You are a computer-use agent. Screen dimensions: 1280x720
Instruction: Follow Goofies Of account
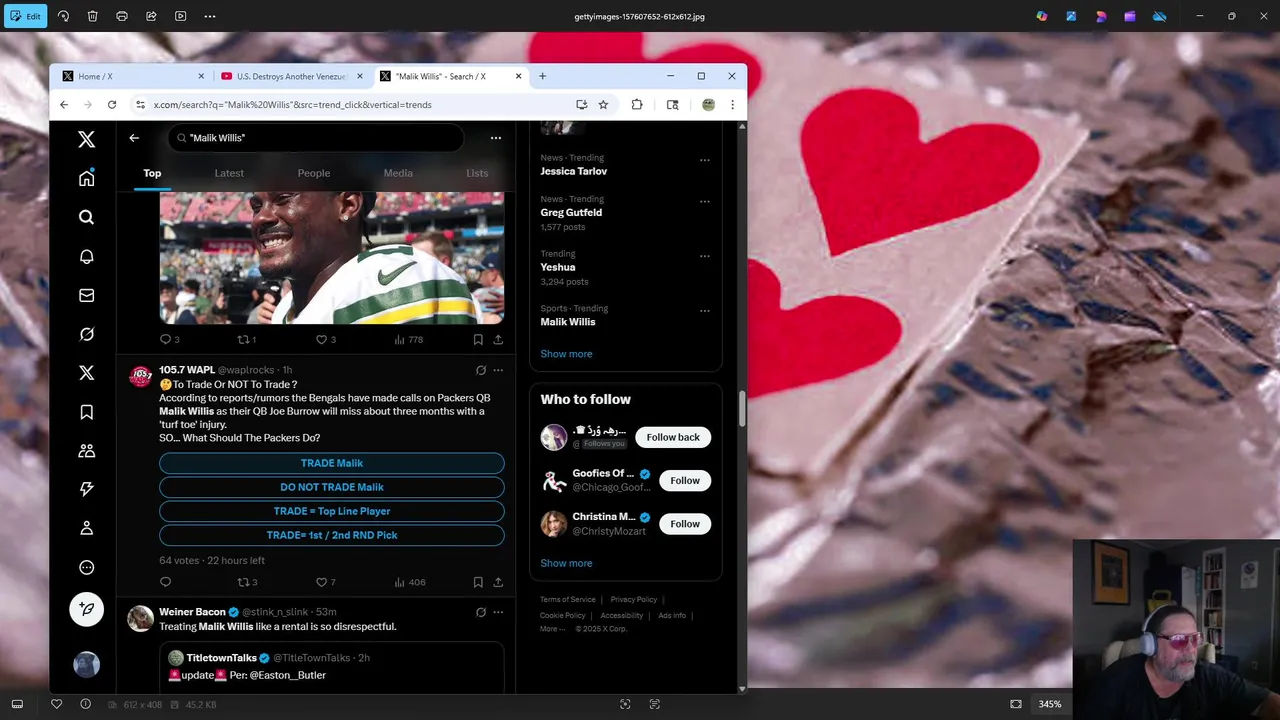pos(685,480)
